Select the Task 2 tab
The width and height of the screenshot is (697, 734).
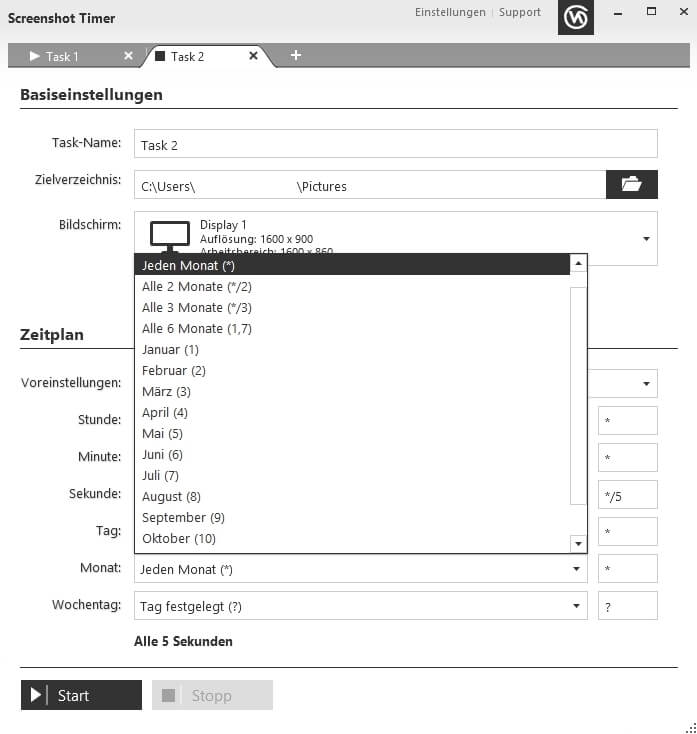click(x=188, y=57)
